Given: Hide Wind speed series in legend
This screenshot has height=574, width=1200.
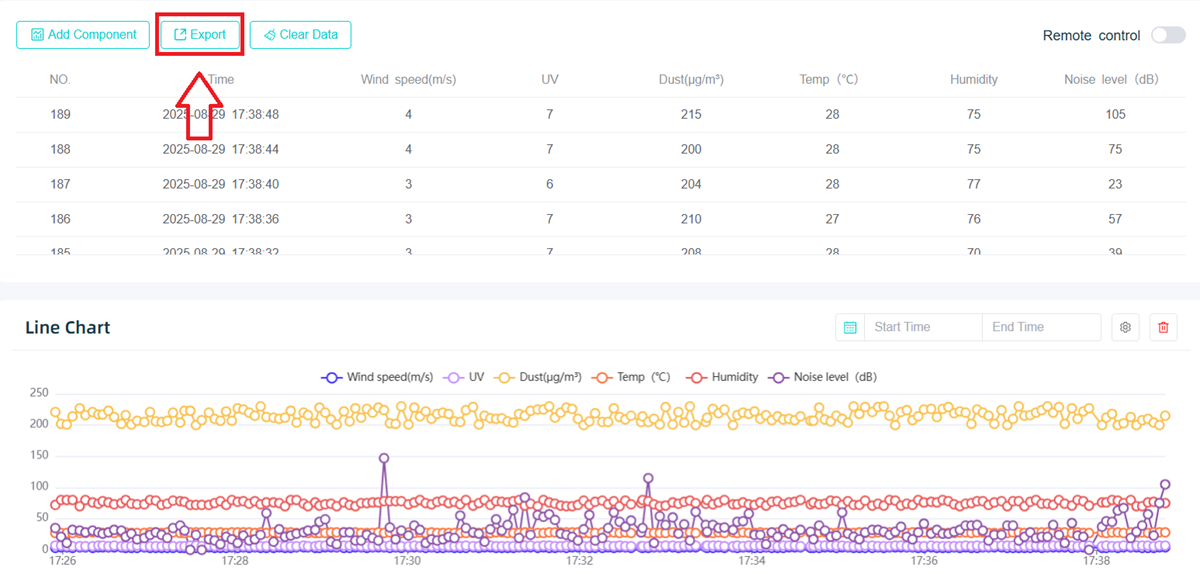Looking at the screenshot, I should 377,377.
